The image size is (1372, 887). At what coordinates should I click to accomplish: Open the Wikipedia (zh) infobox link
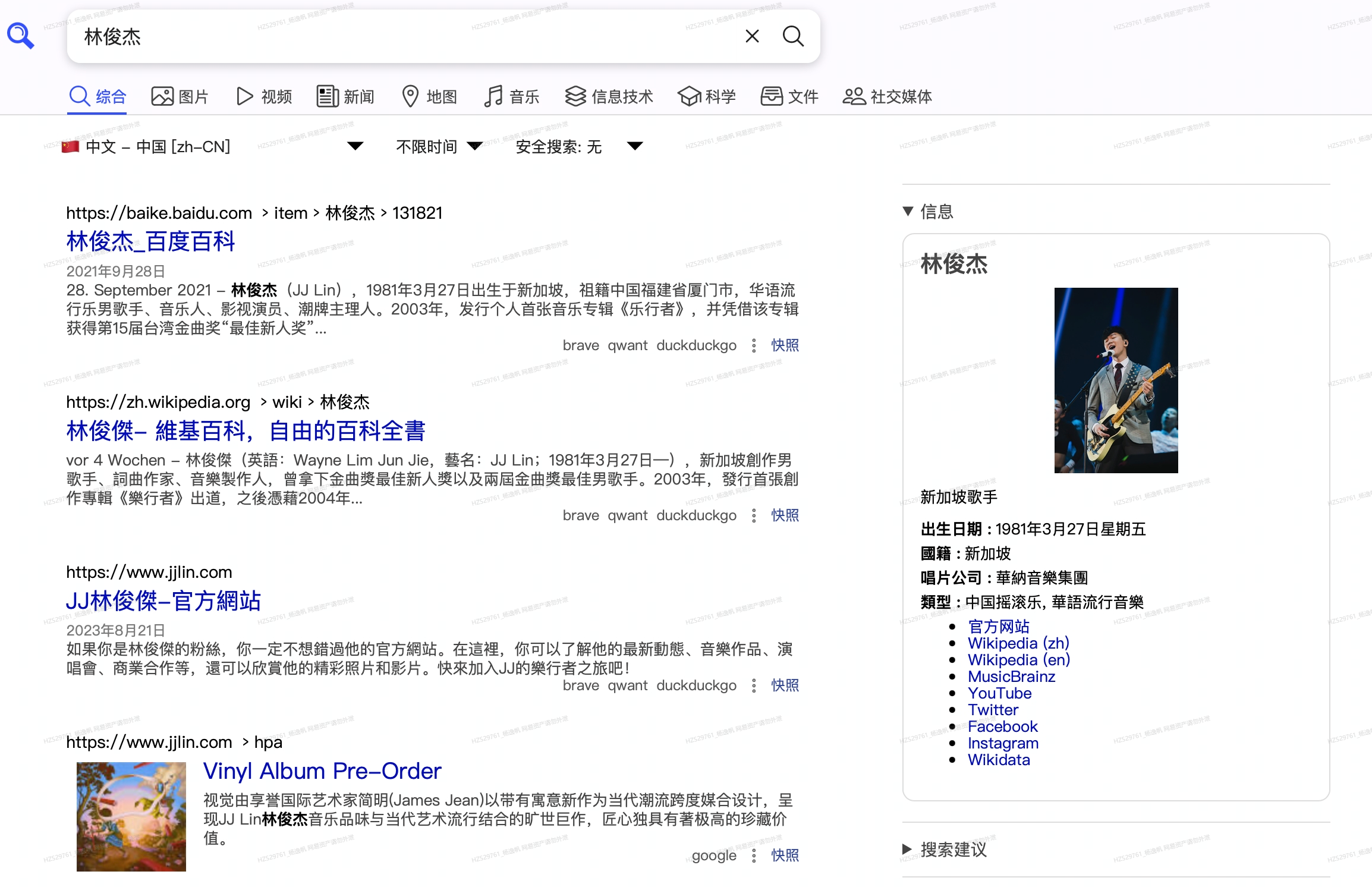(x=1018, y=643)
